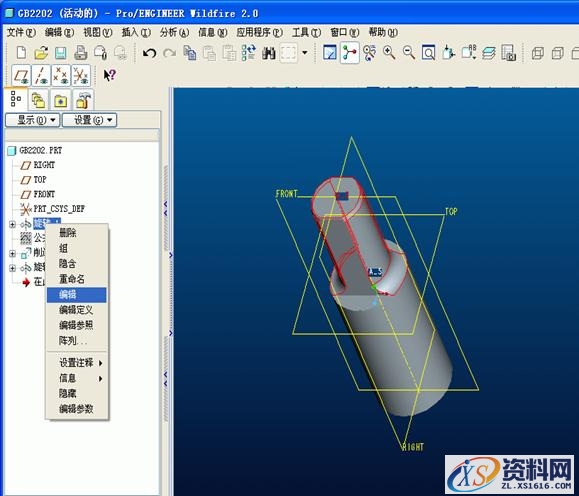Screen dimensions: 579x496
Task: Switch to Hidden line display icon
Action: coord(557,54)
